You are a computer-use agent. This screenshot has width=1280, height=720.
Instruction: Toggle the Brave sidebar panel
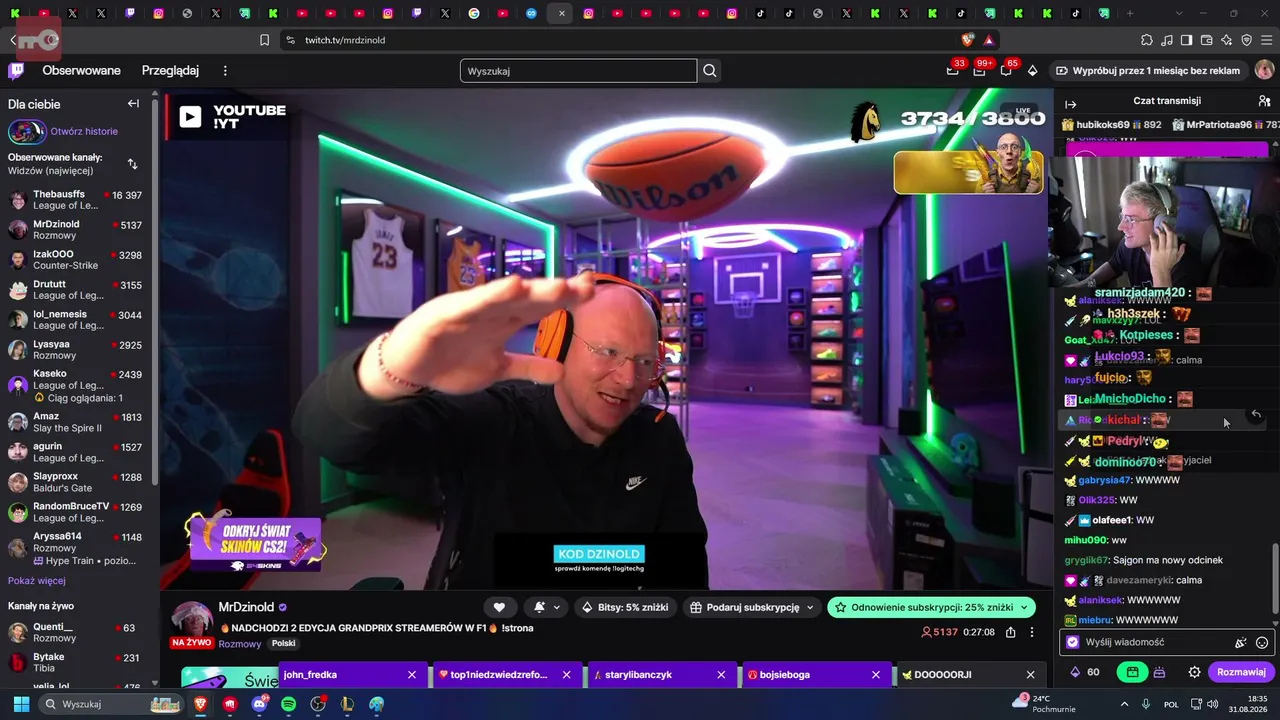(x=1186, y=40)
